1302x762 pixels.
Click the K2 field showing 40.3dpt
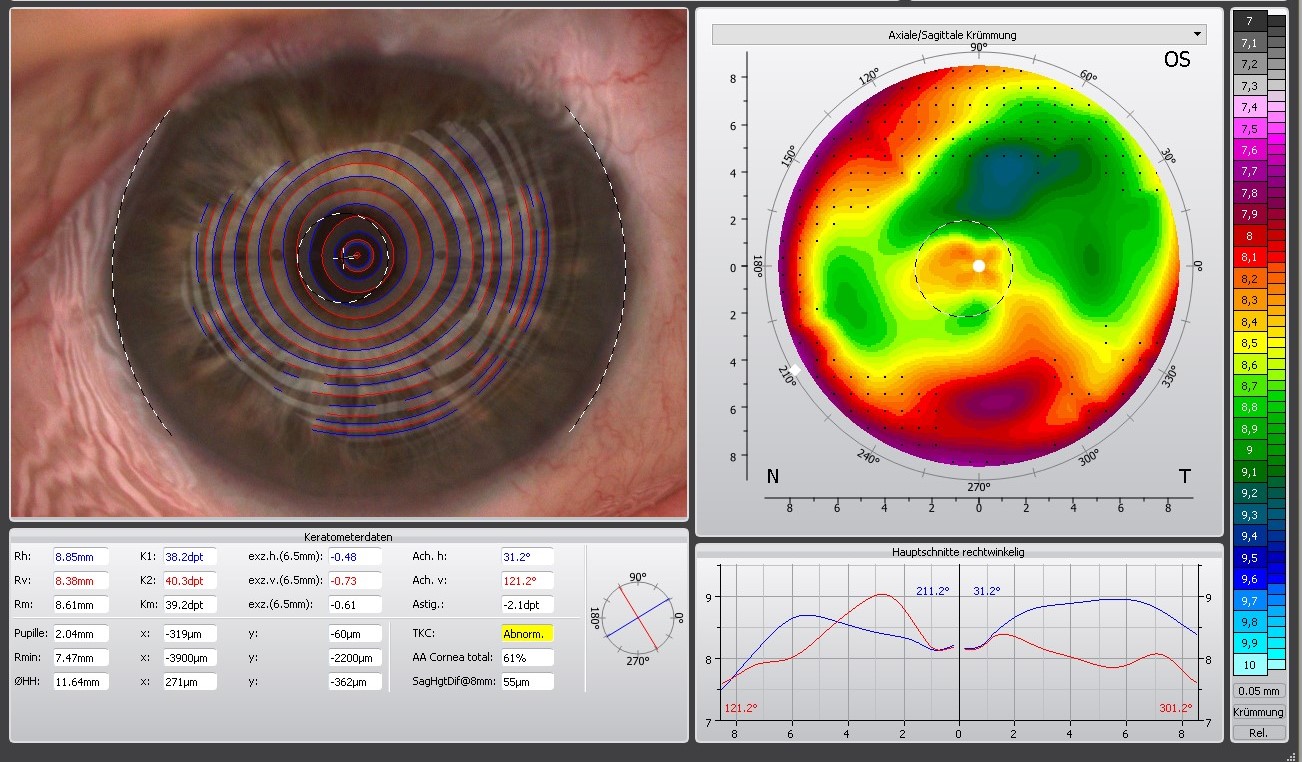point(190,581)
